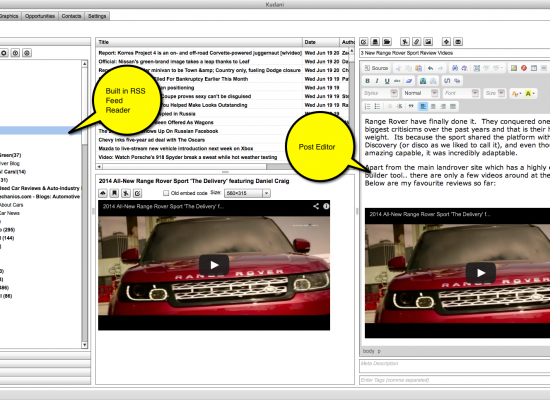
Task: Insert a bulleted list
Action: point(377,106)
